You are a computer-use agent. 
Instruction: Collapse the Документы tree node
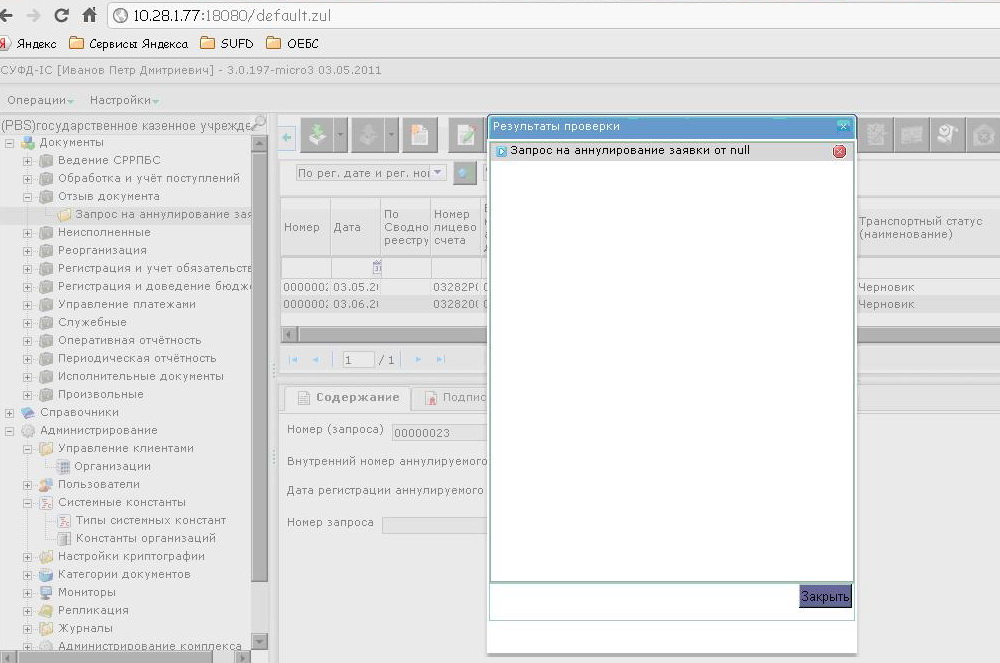click(10, 143)
